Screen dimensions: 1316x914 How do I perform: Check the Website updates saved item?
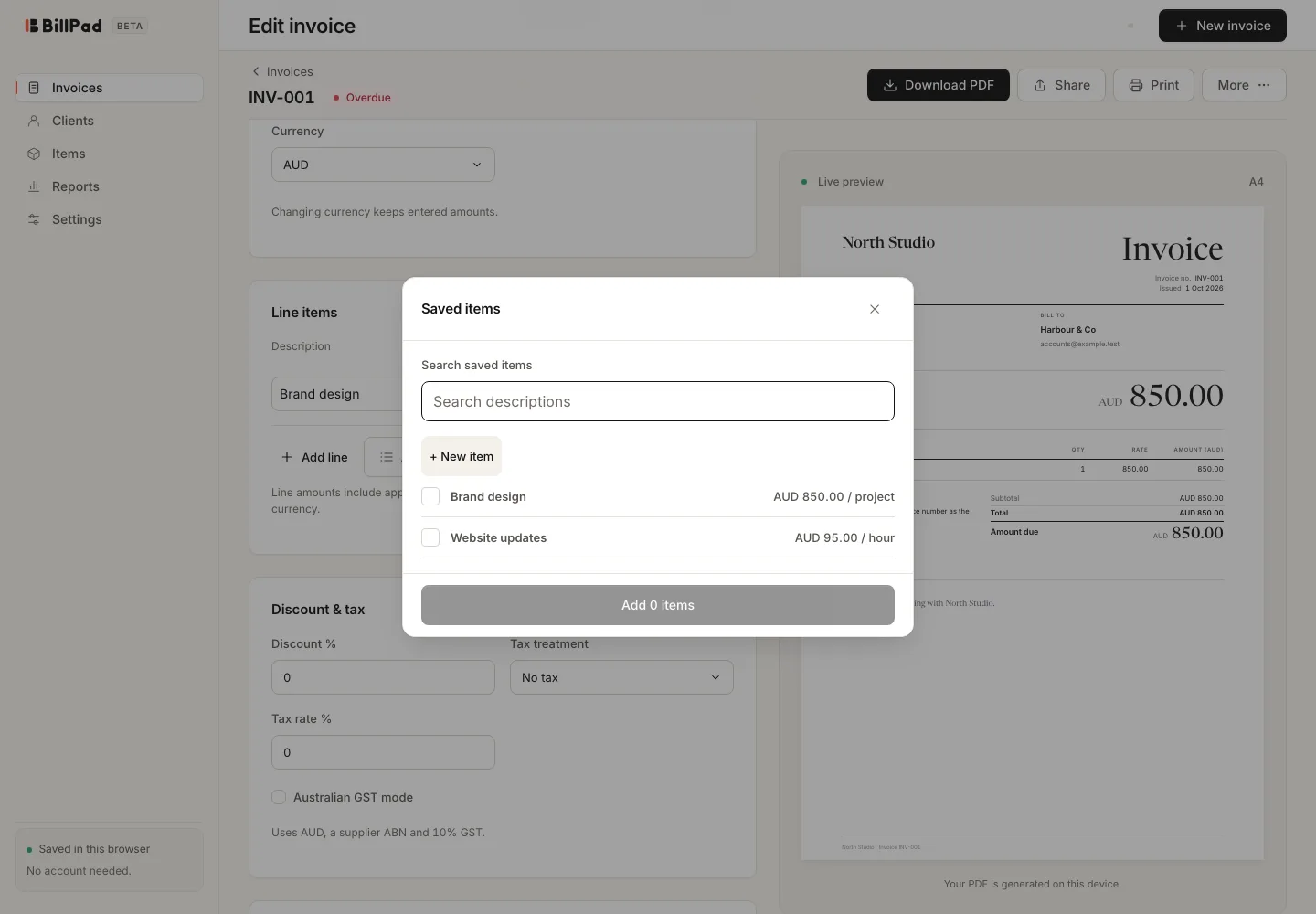pyautogui.click(x=430, y=537)
